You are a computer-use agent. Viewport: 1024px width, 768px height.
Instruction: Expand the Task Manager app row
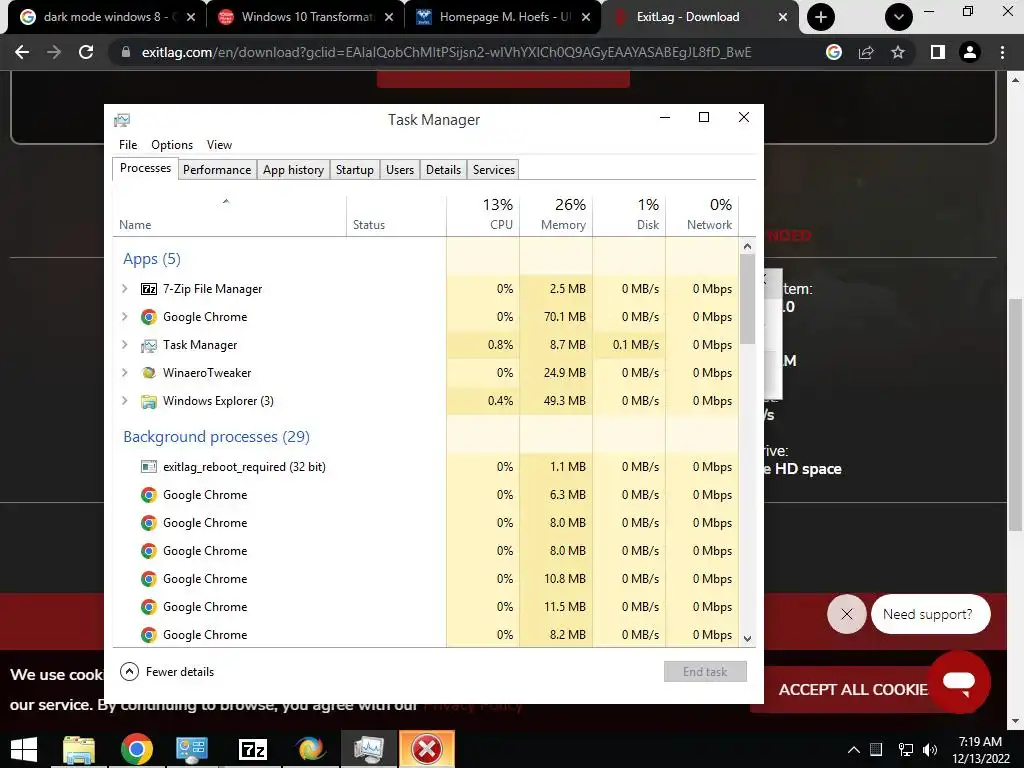tap(125, 344)
